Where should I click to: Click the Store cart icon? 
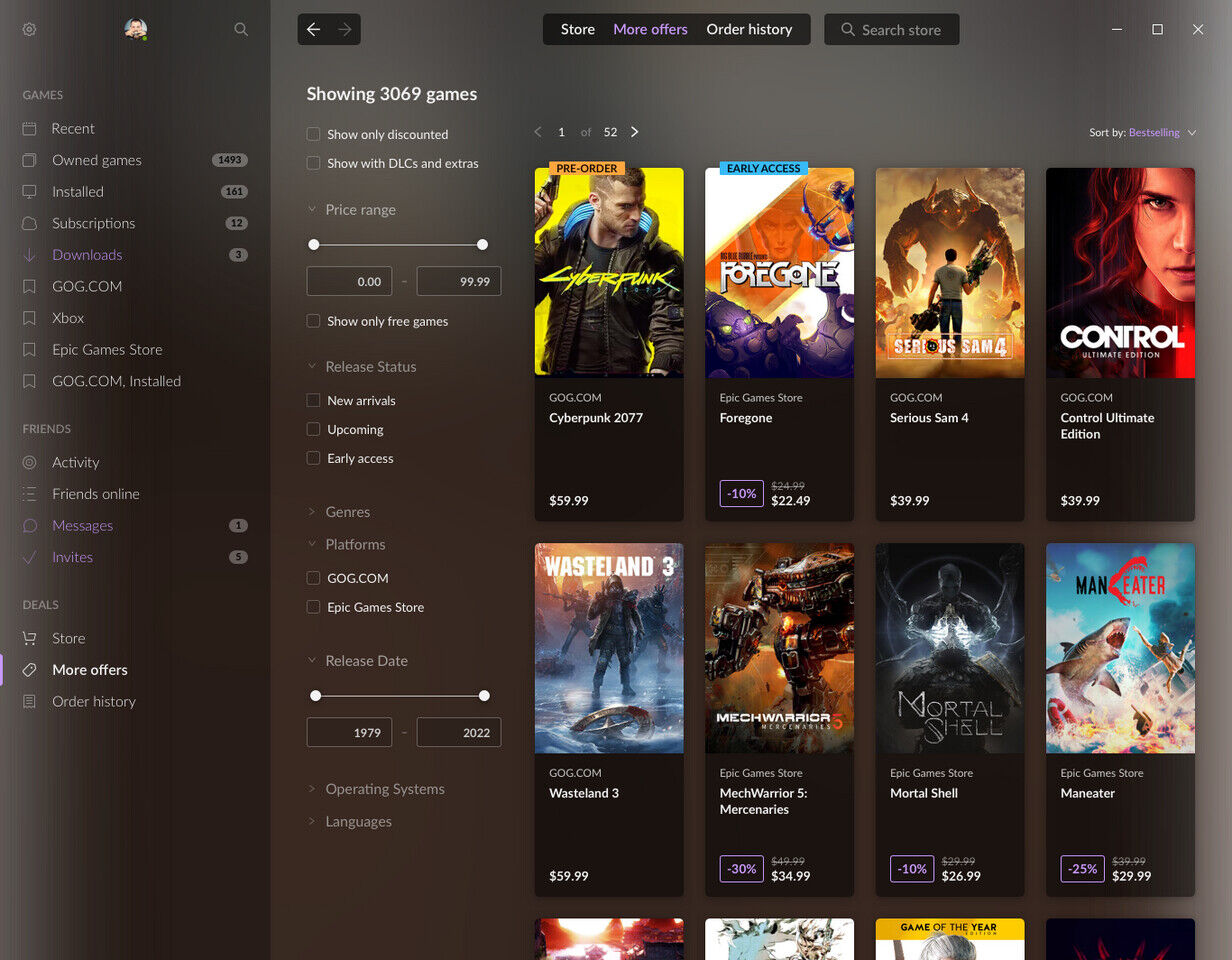coord(29,638)
